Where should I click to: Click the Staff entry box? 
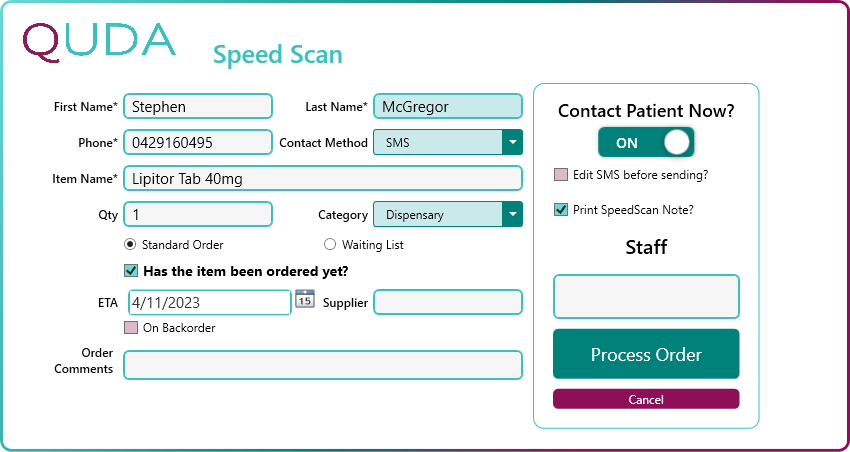coord(646,297)
